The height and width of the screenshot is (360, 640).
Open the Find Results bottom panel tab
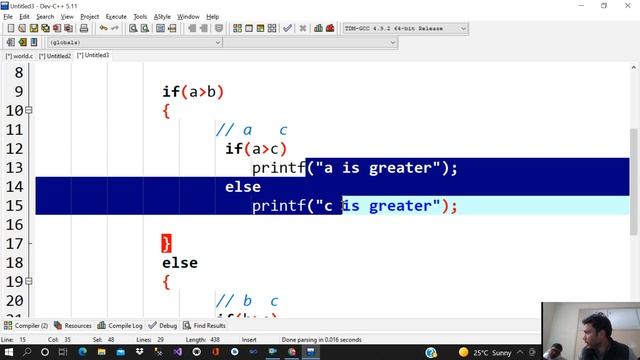204,325
